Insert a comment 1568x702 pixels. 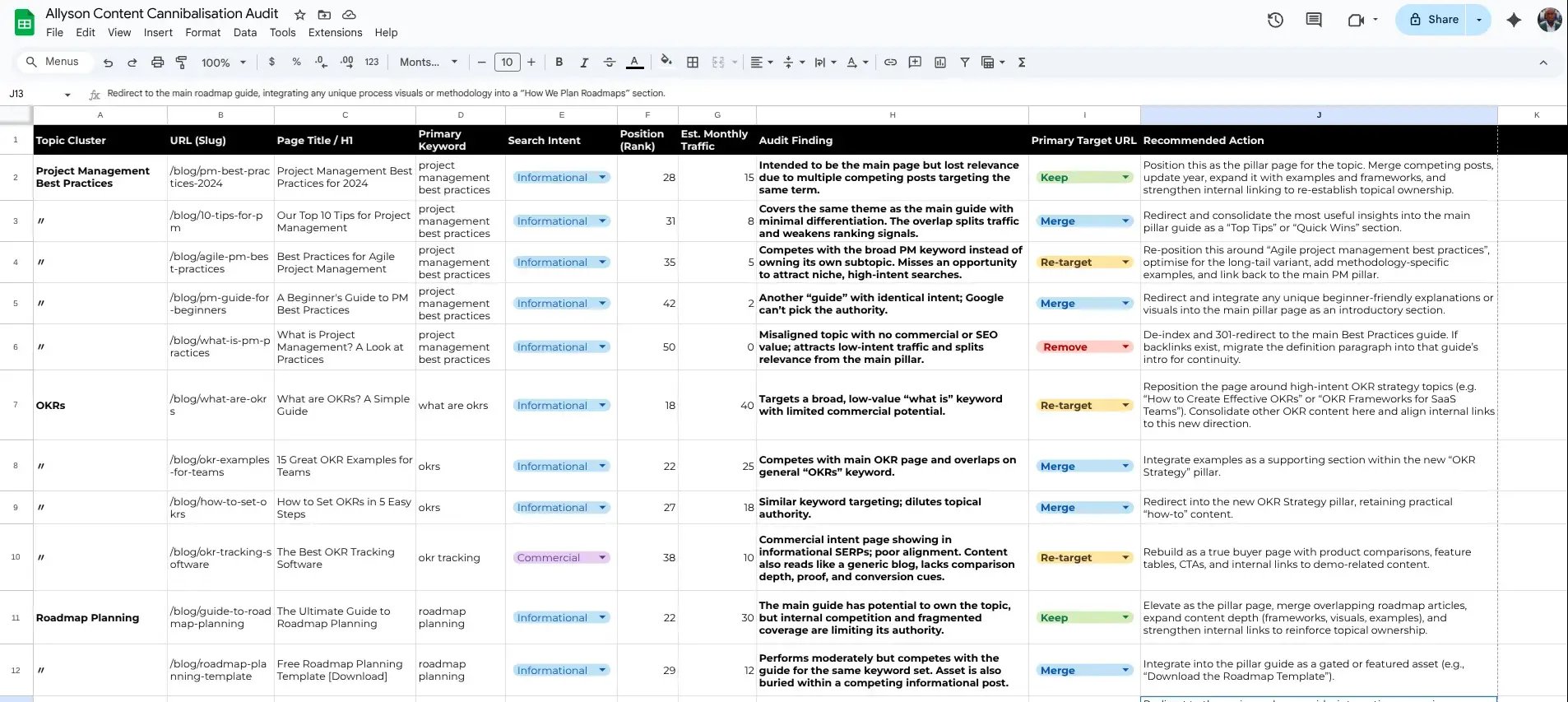[x=915, y=63]
